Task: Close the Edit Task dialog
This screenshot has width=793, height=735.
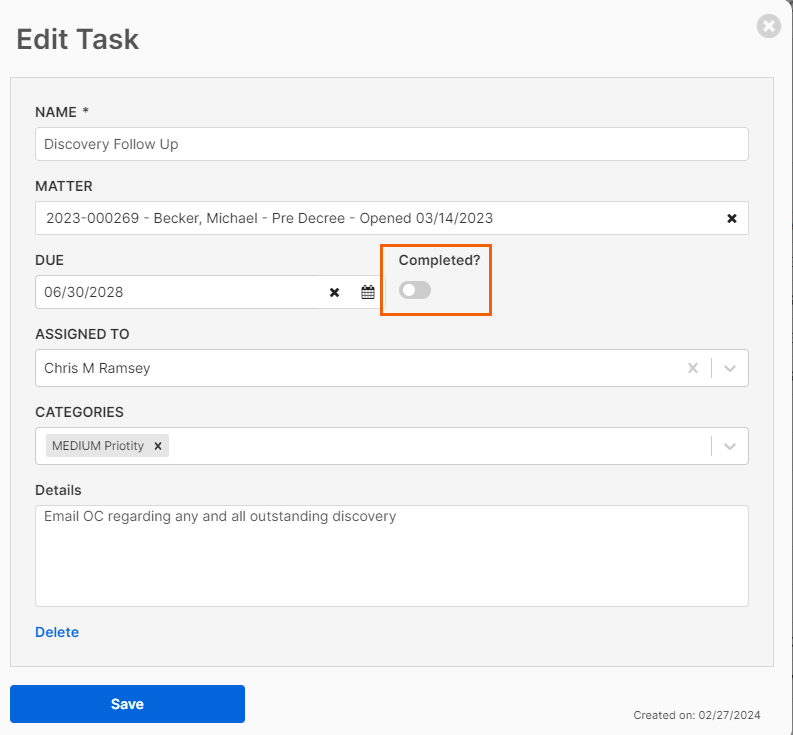Action: 768,26
